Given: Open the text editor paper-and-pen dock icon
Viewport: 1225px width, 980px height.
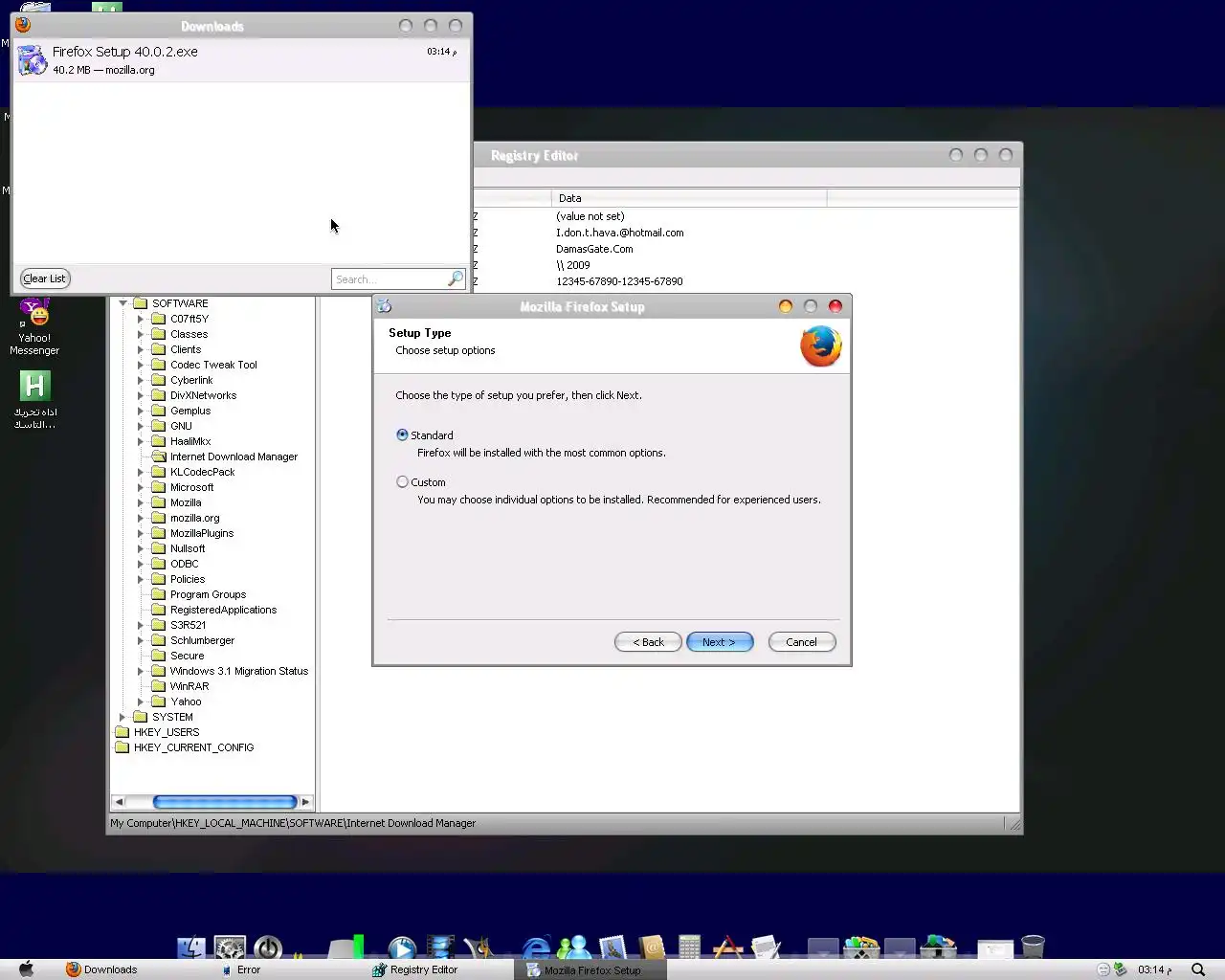Looking at the screenshot, I should 766,947.
